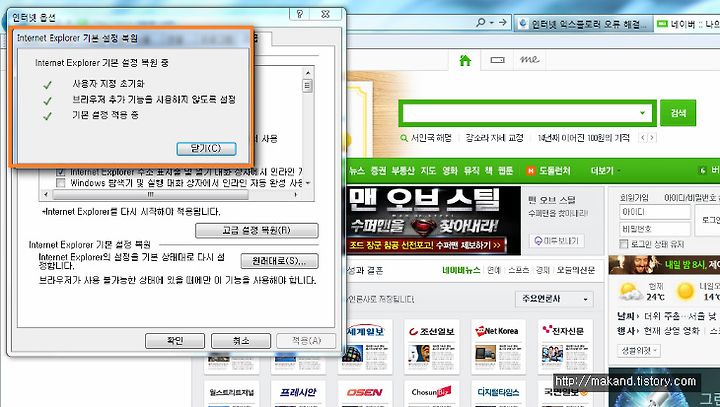Click the 비밀번호 password input field
Screen dimensions: 720x407
(655, 228)
